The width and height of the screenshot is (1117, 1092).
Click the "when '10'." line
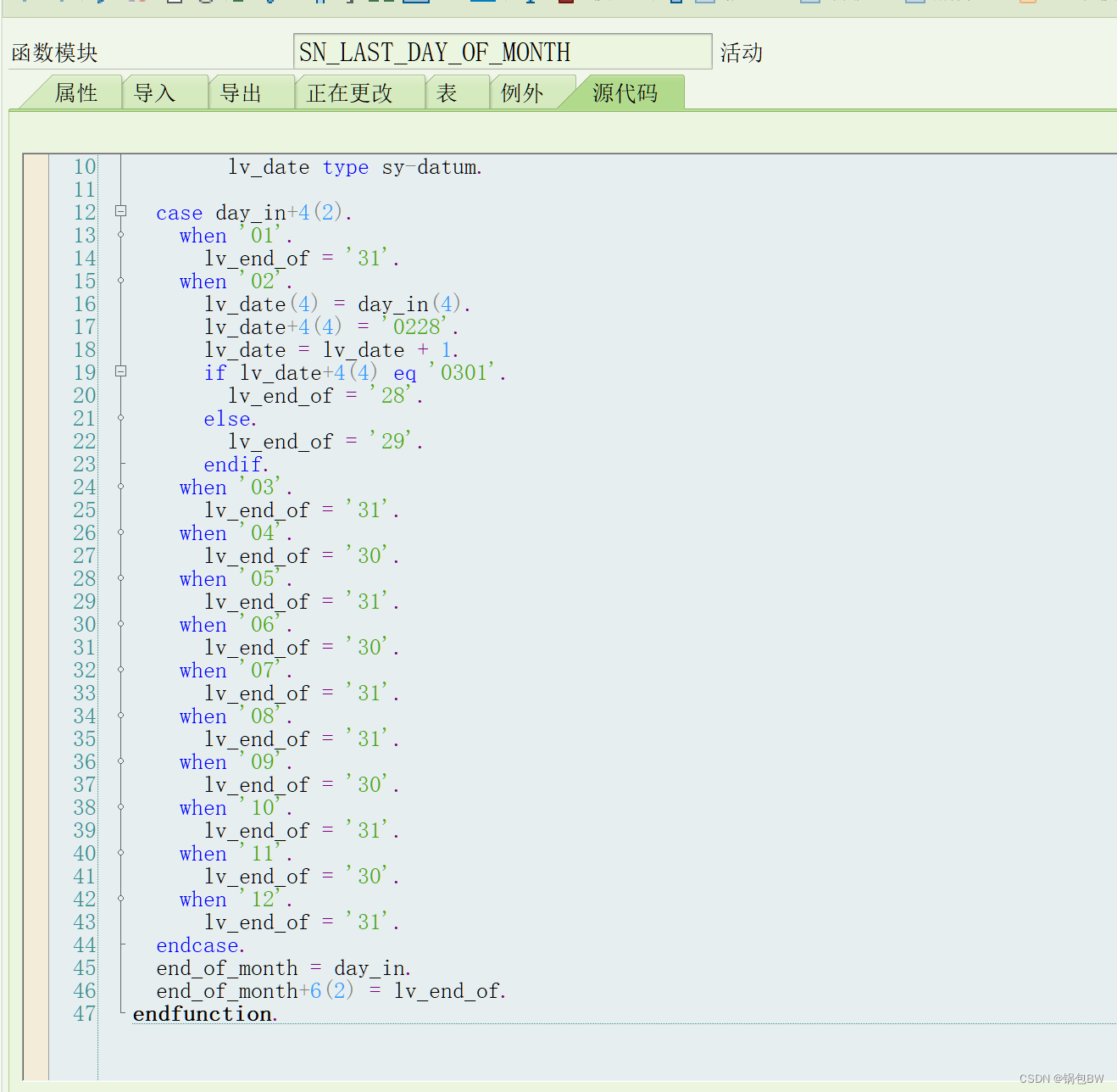click(236, 808)
